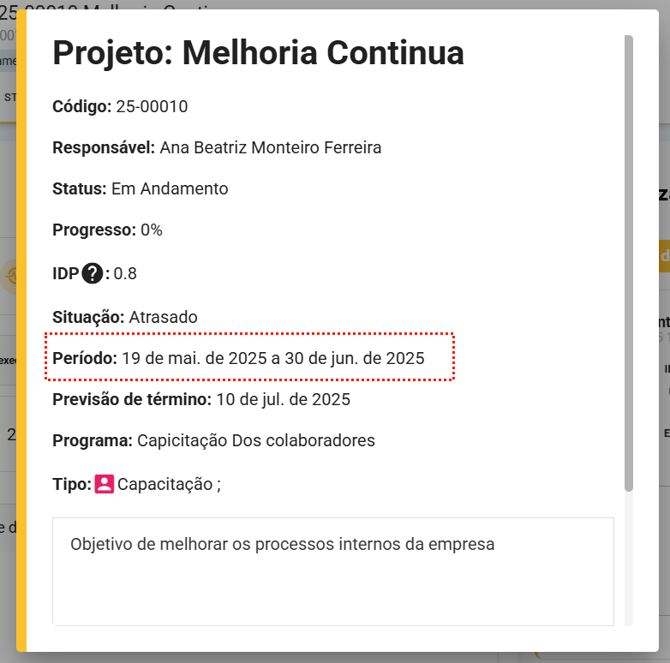
Task: Click the pink Capacitação type icon
Action: (104, 484)
